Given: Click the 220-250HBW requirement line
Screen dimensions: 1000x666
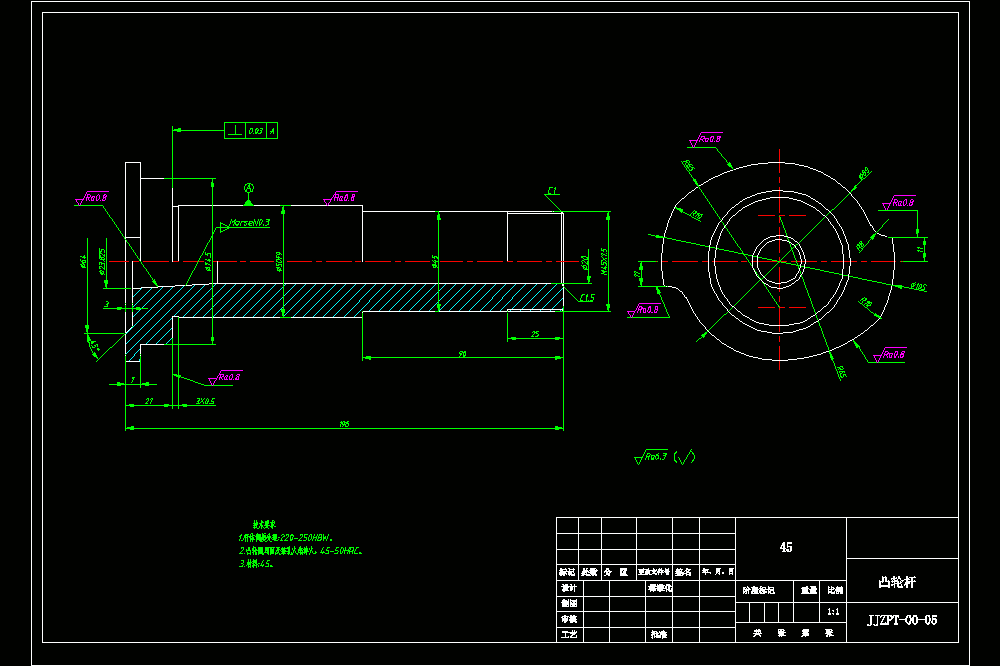Looking at the screenshot, I should (x=286, y=538).
